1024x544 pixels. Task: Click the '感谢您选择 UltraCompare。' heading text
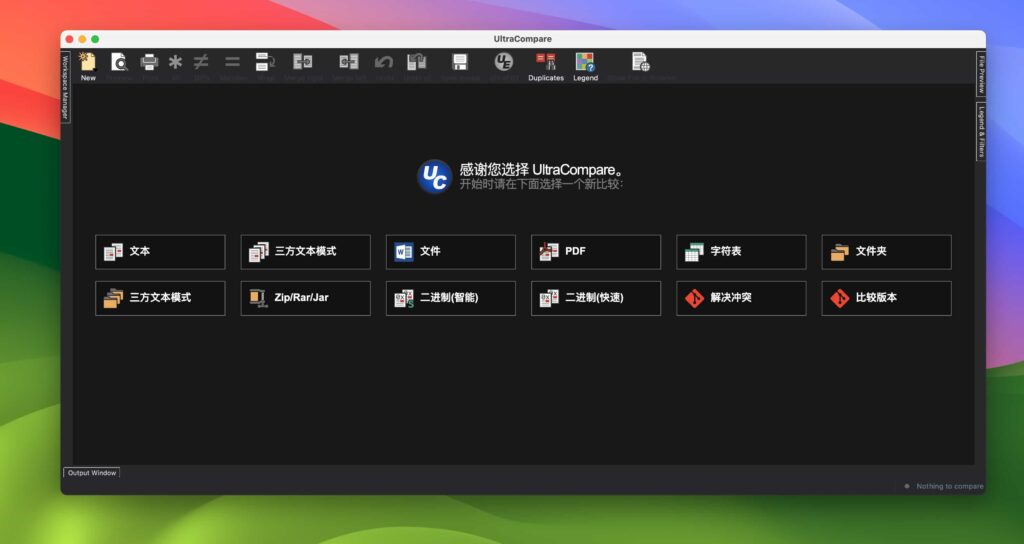[541, 170]
